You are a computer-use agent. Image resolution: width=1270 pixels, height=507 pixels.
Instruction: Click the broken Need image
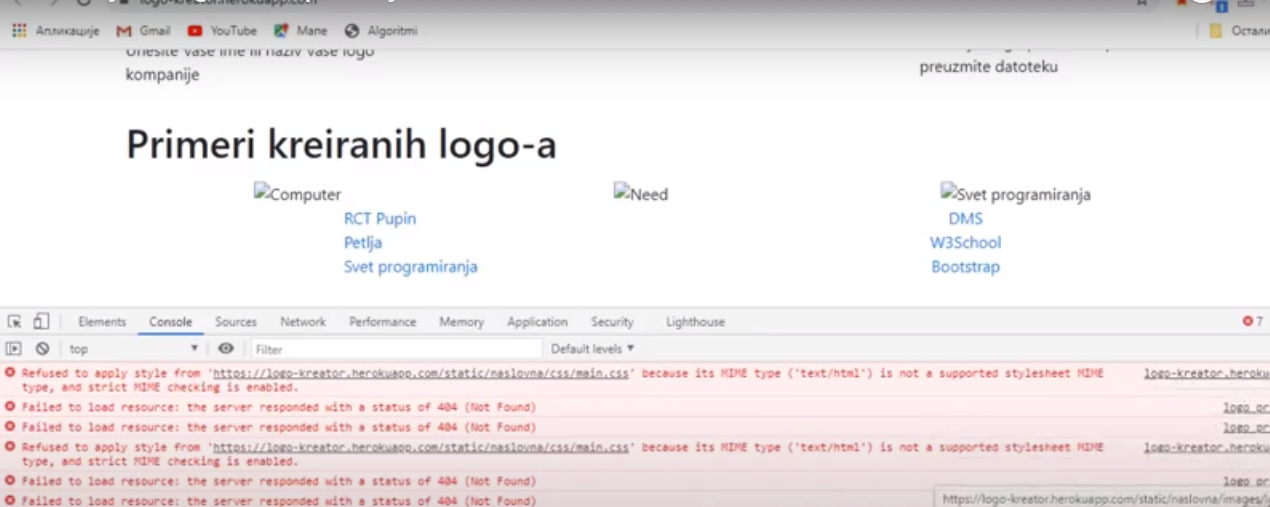point(641,194)
